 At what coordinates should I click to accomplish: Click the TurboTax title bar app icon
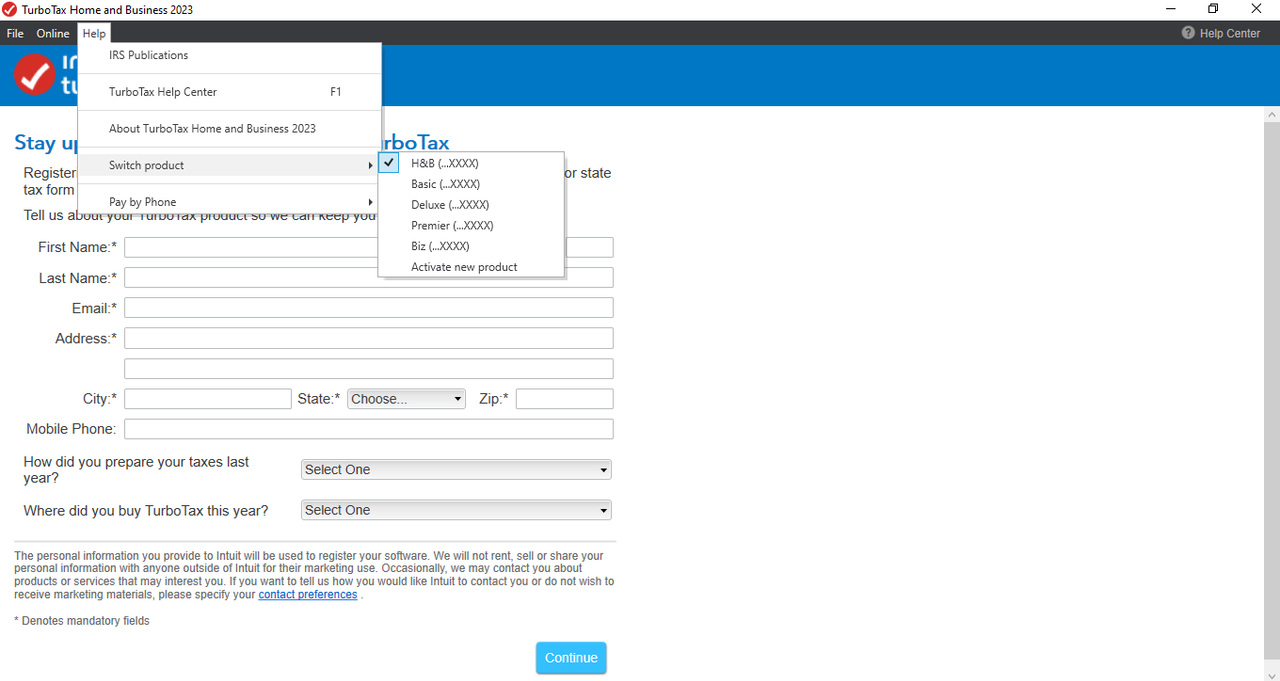pyautogui.click(x=9, y=10)
